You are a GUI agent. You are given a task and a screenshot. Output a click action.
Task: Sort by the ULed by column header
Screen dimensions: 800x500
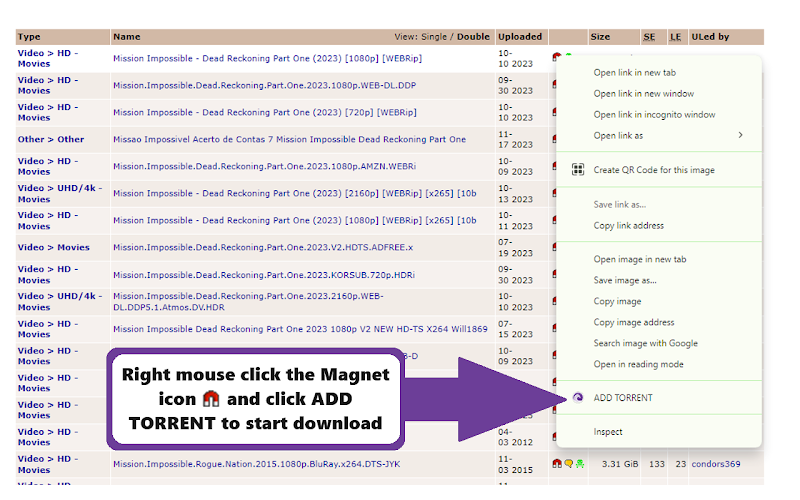pyautogui.click(x=710, y=37)
